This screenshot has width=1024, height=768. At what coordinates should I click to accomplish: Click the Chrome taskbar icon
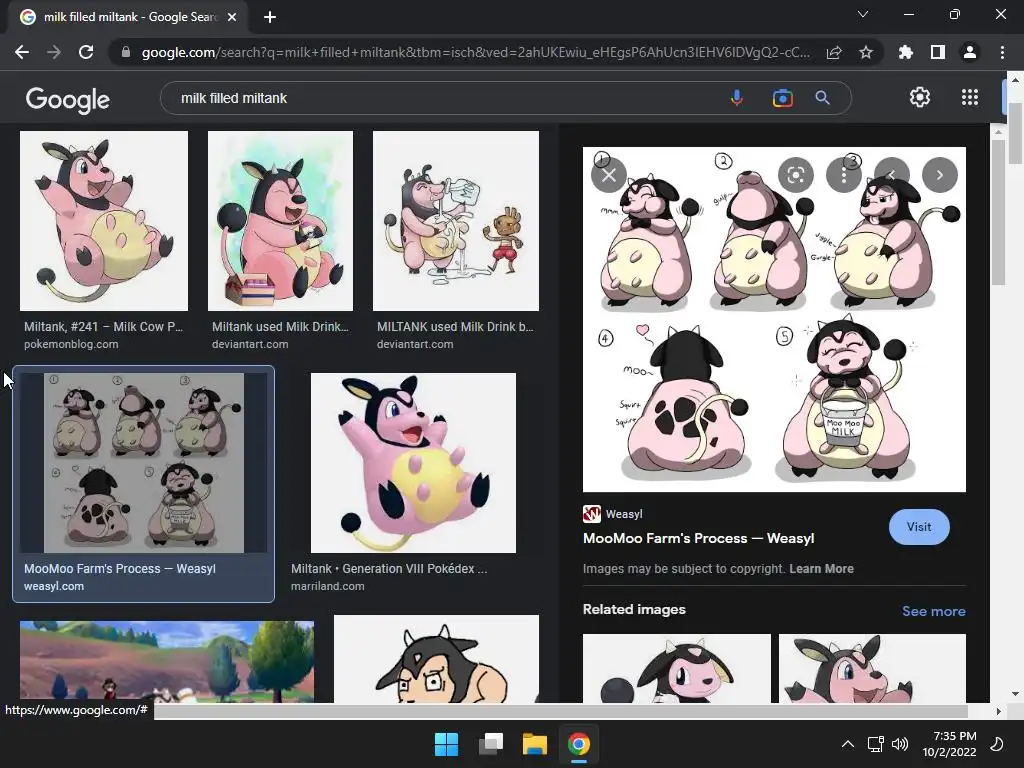579,744
